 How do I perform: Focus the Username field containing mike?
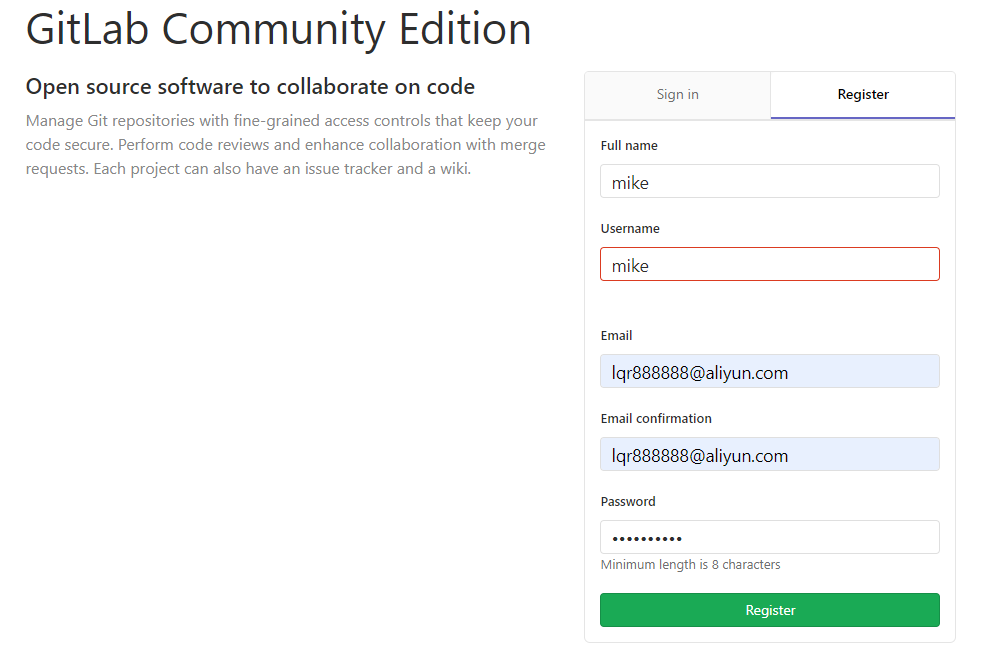770,264
